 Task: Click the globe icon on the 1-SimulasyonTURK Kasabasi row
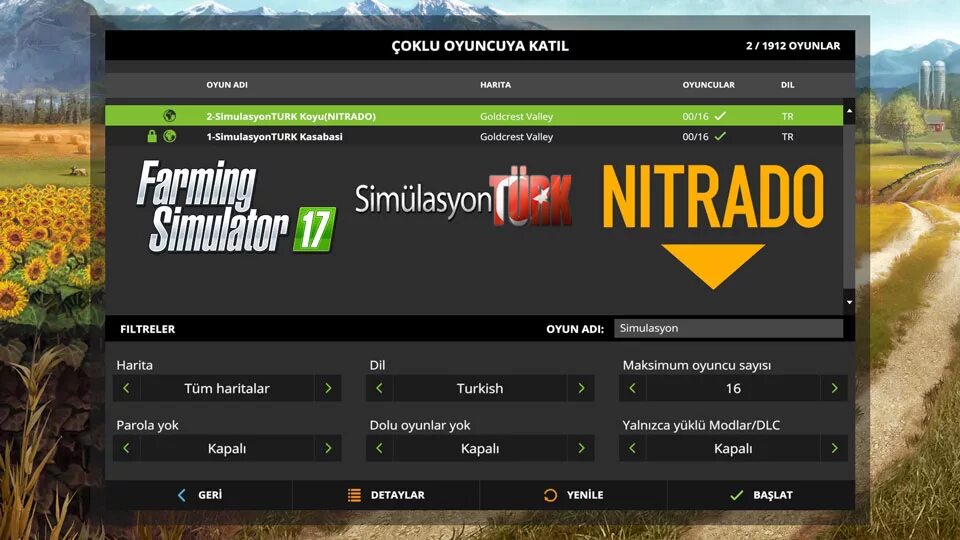pos(170,136)
